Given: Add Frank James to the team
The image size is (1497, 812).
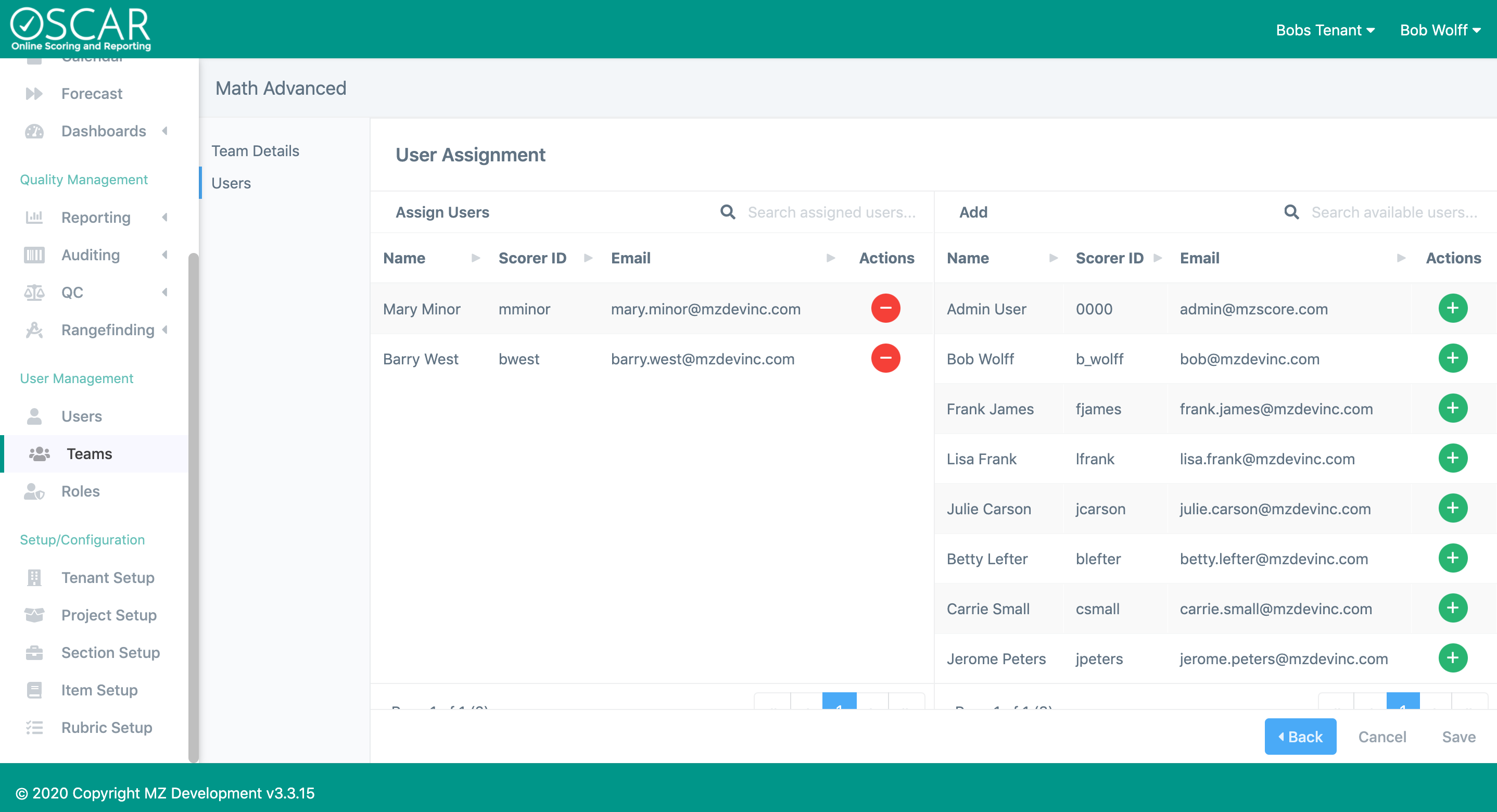Looking at the screenshot, I should pyautogui.click(x=1452, y=408).
